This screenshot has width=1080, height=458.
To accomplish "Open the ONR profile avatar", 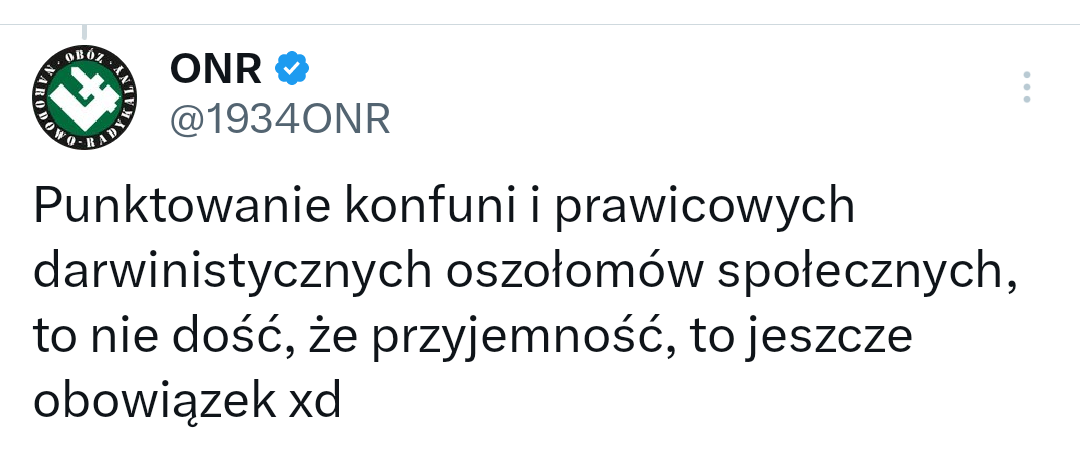I will [85, 96].
